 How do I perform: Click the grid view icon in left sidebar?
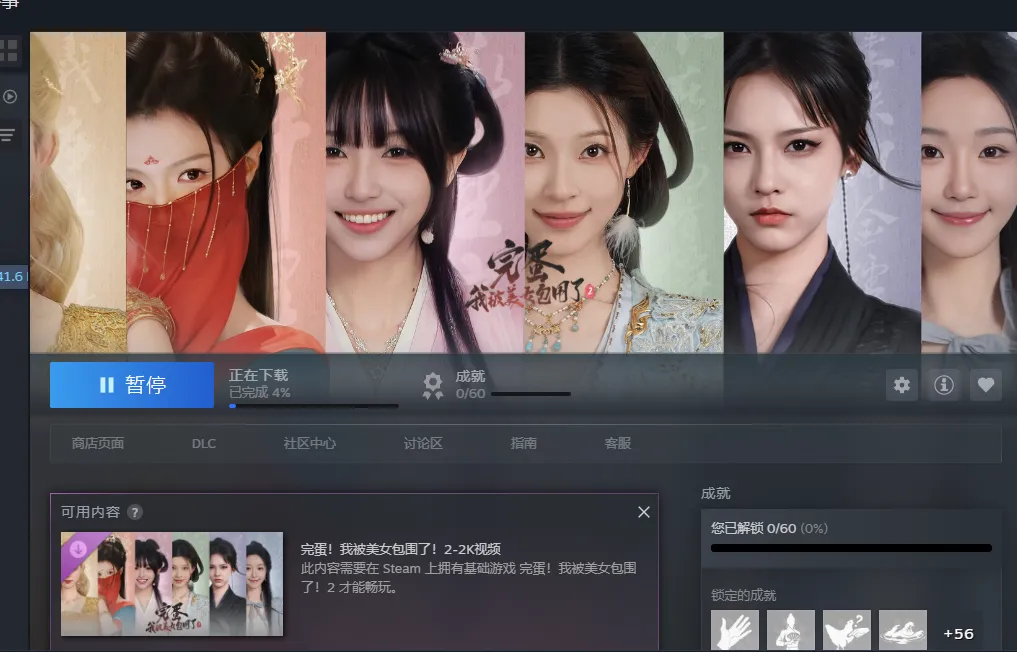click(x=9, y=50)
